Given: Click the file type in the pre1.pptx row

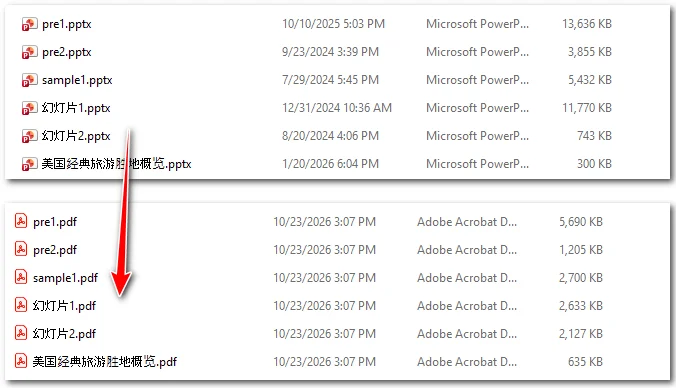Looking at the screenshot, I should 477,24.
